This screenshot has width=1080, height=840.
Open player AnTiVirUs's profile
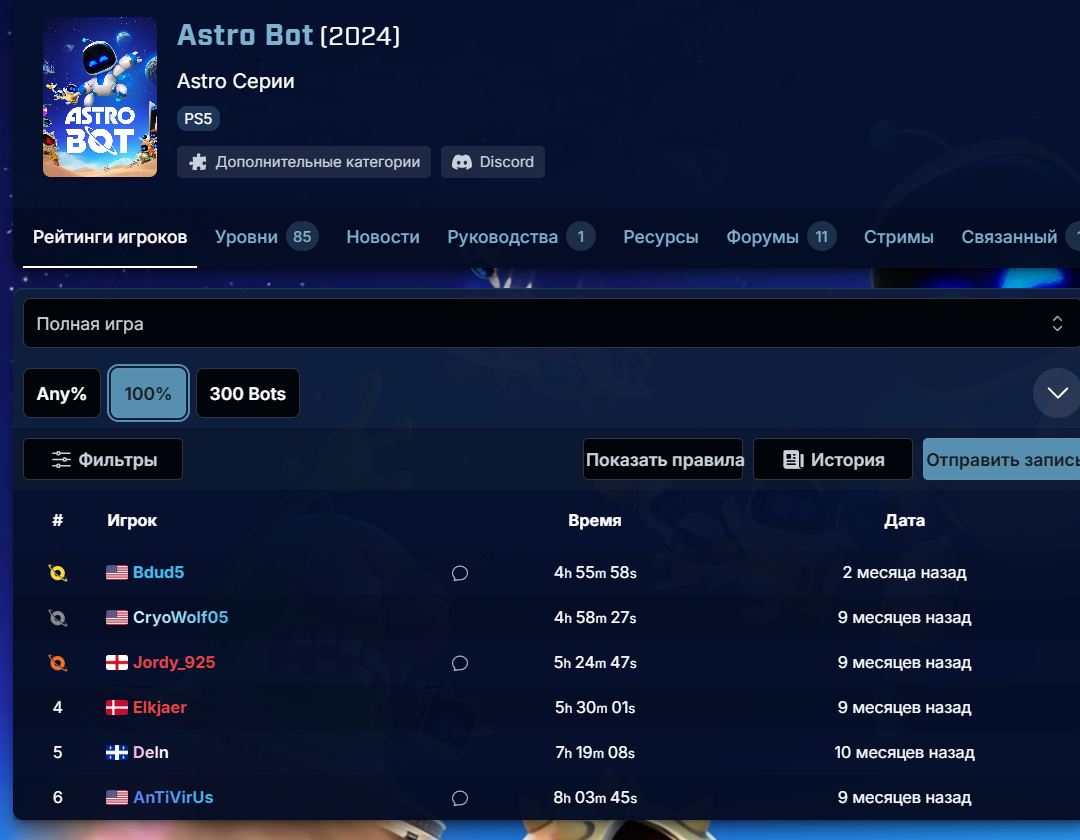[x=173, y=797]
